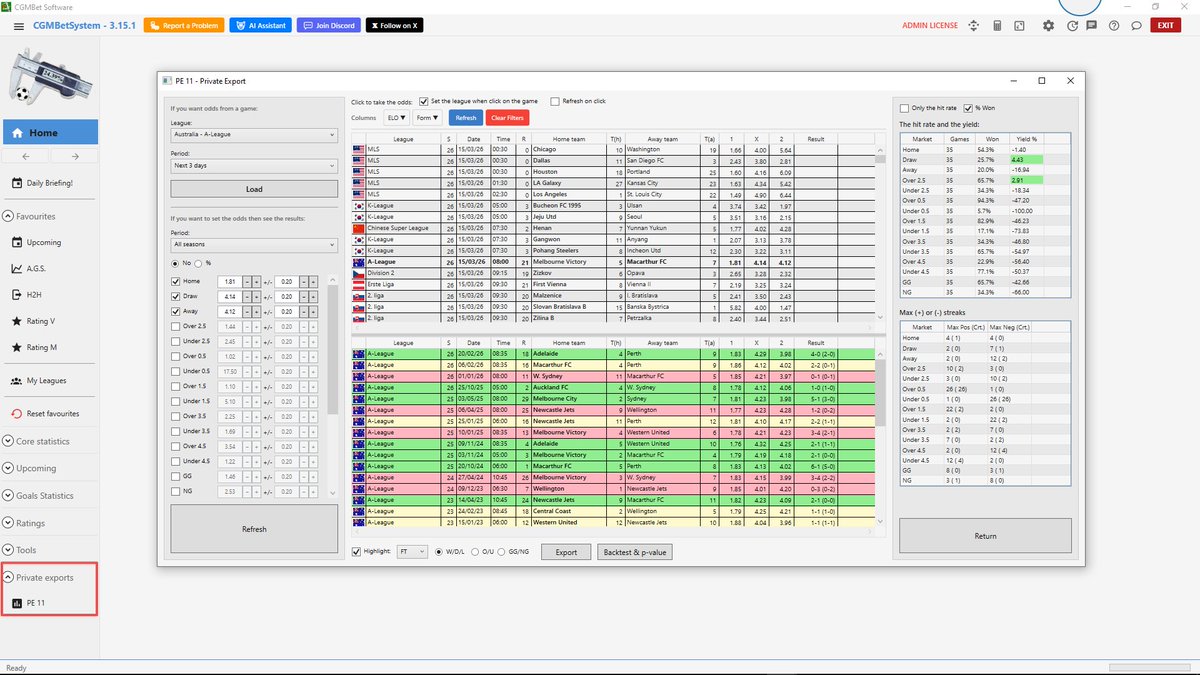This screenshot has width=1200, height=675.
Task: Collapse the Private exports section
Action: (x=9, y=577)
